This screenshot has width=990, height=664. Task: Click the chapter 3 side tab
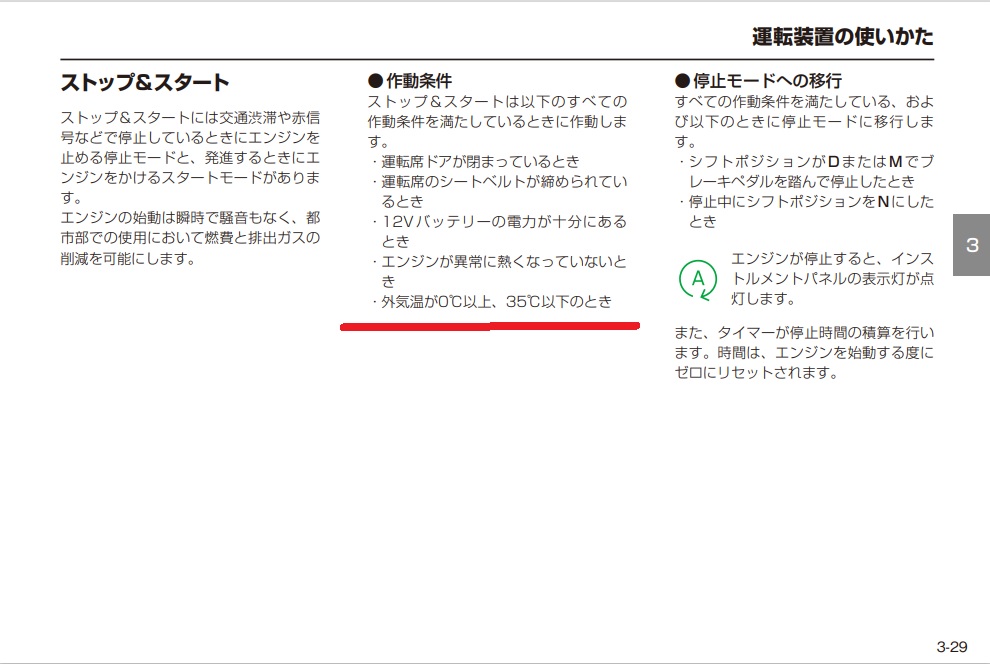pyautogui.click(x=971, y=245)
